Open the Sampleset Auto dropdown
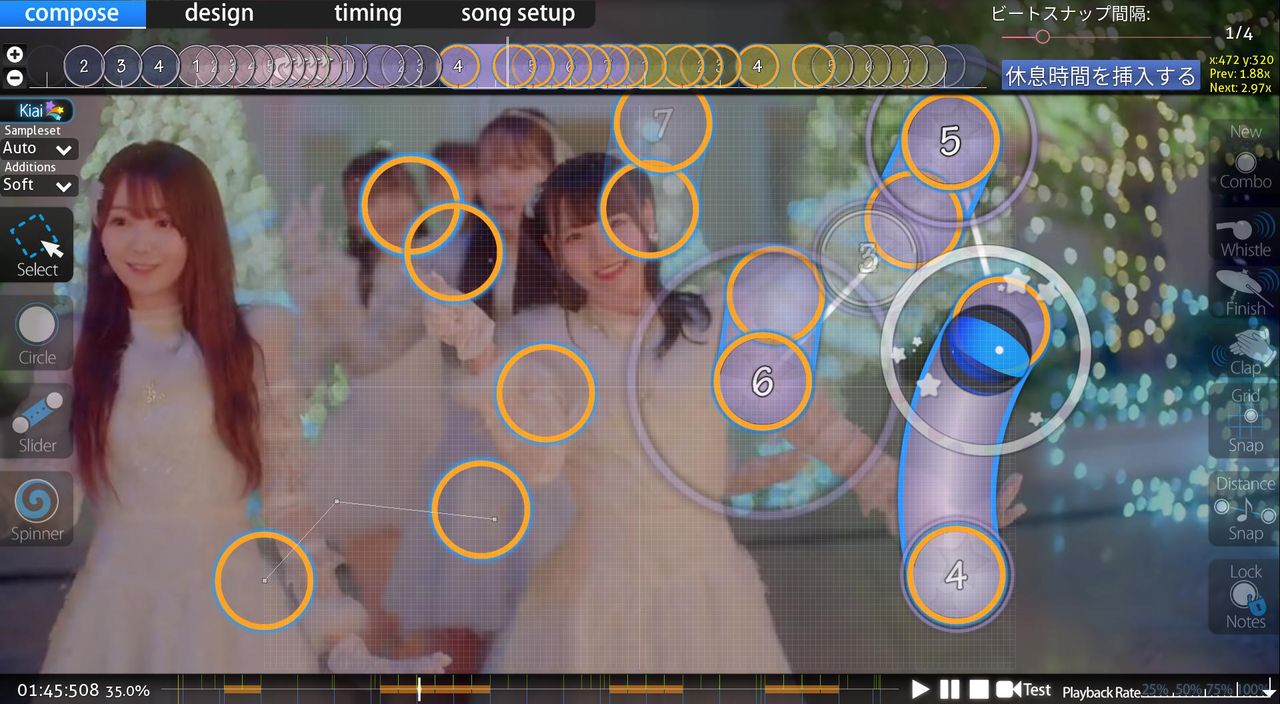Viewport: 1280px width, 704px height. [x=38, y=149]
